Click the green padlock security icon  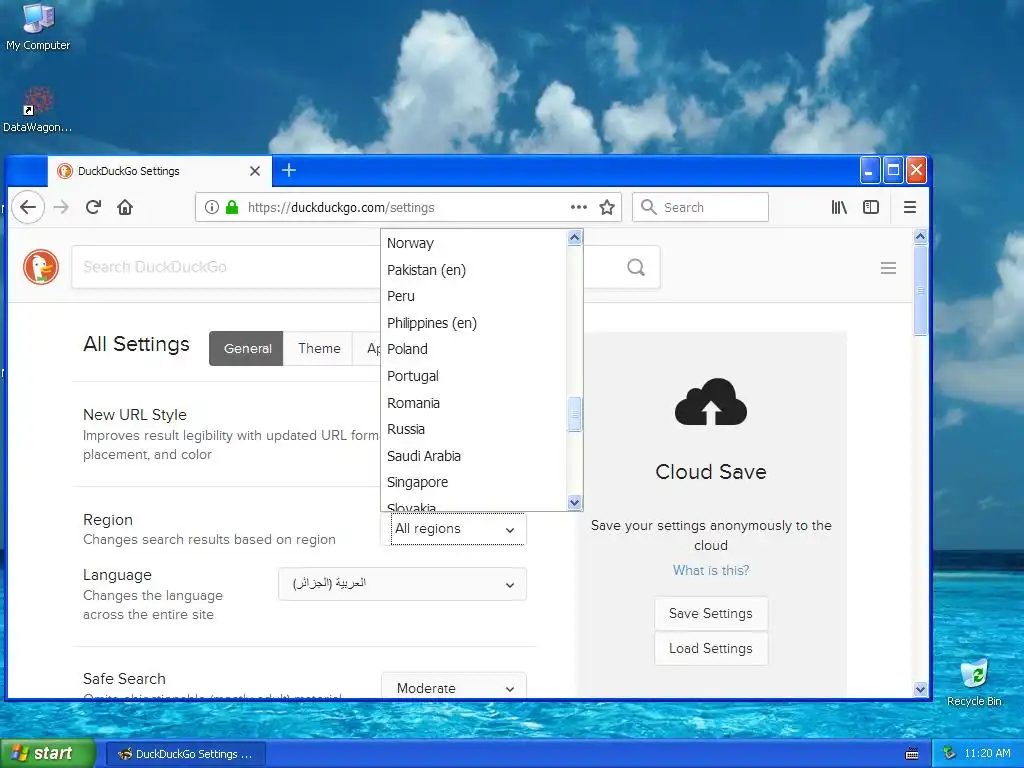[231, 208]
